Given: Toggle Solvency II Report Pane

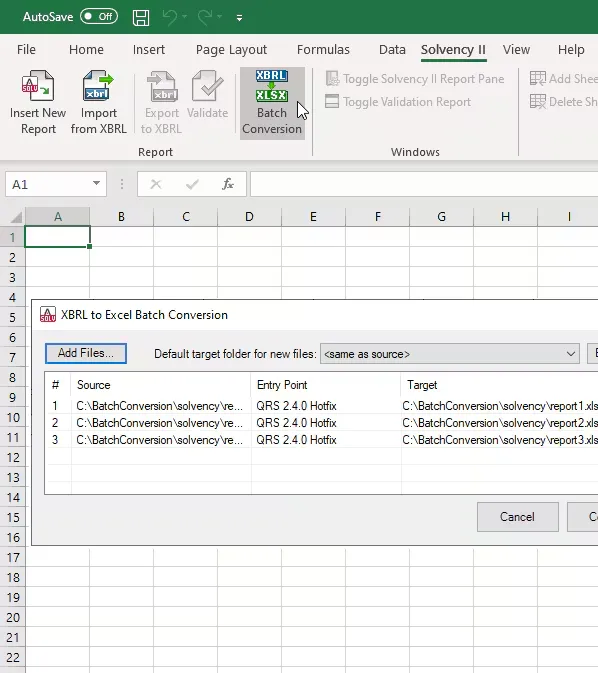Looking at the screenshot, I should tap(415, 79).
